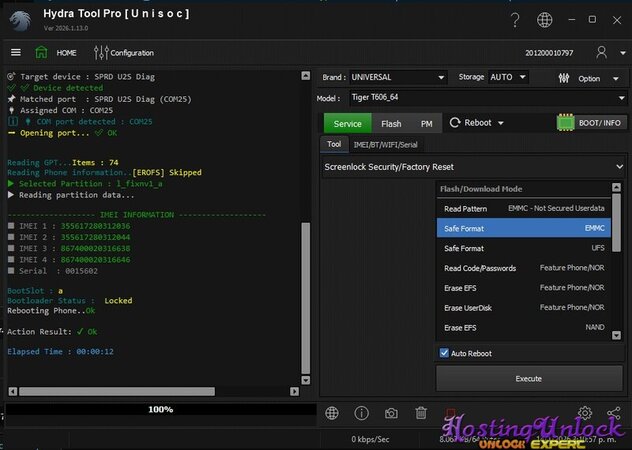The image size is (632, 450).
Task: Open Configuration sliders icon
Action: click(x=100, y=53)
